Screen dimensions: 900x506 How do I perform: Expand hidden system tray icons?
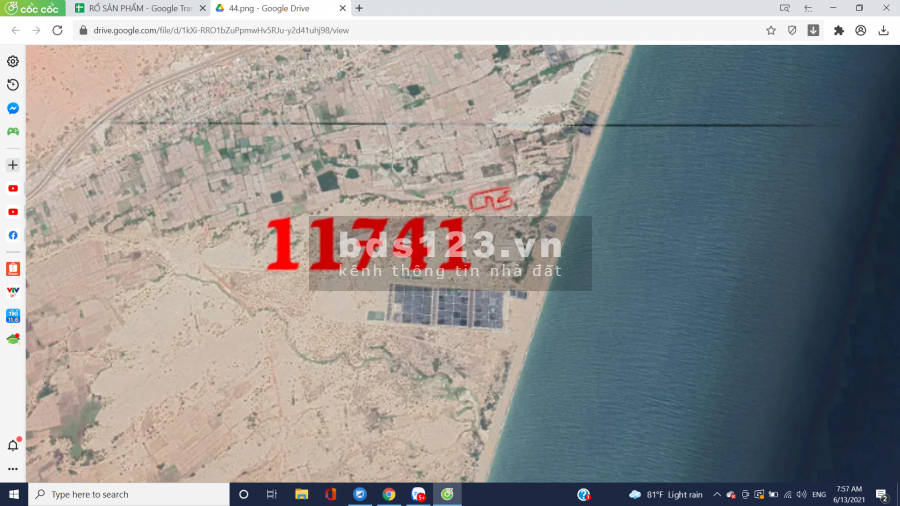pyautogui.click(x=717, y=494)
